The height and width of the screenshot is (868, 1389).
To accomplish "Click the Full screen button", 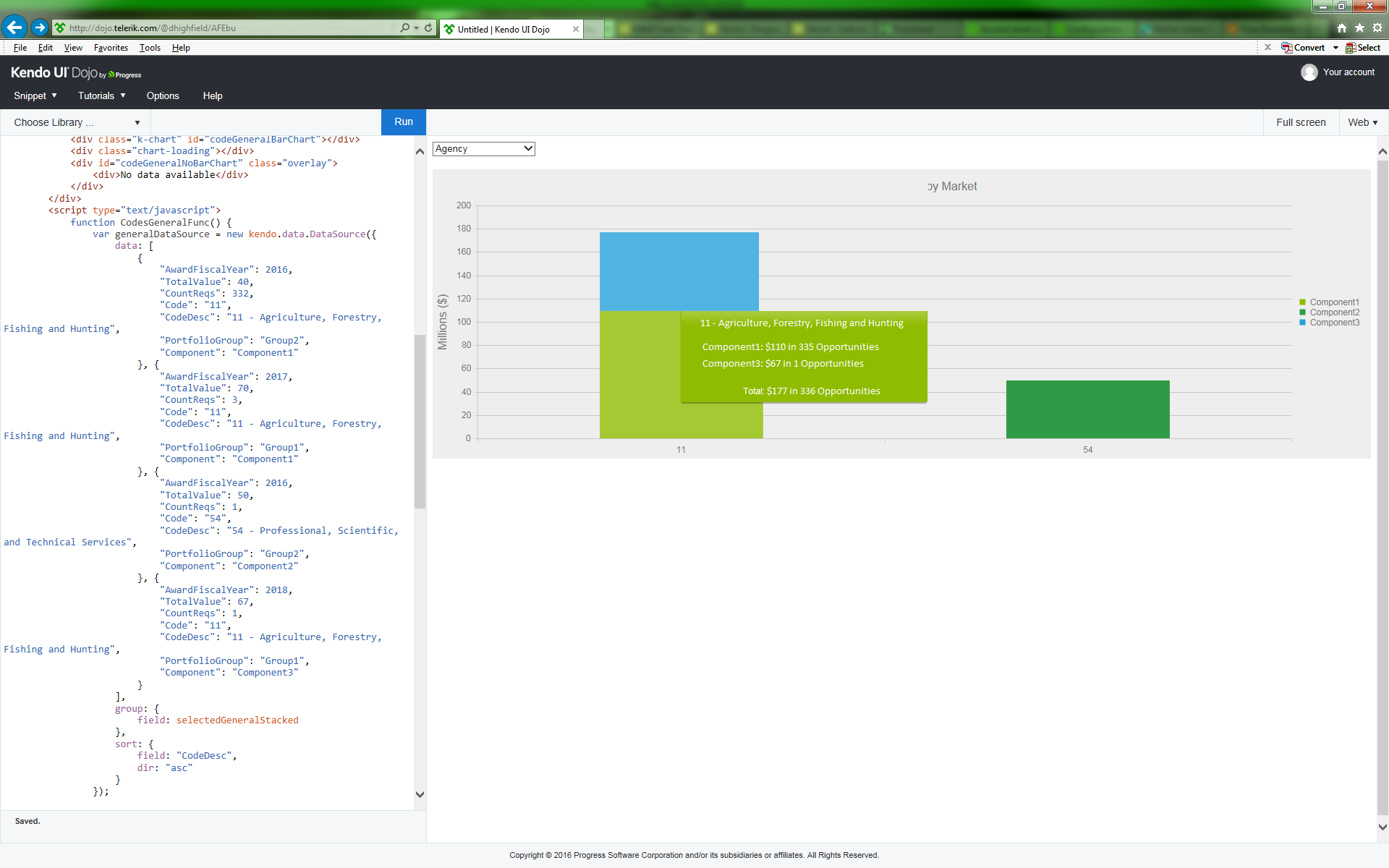I will pyautogui.click(x=1300, y=122).
